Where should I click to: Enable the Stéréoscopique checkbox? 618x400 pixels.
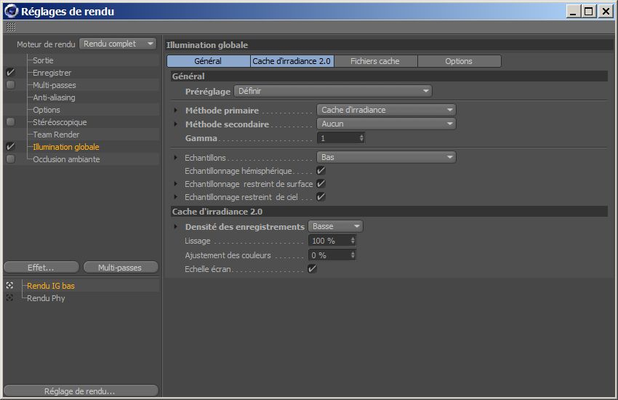coord(11,122)
